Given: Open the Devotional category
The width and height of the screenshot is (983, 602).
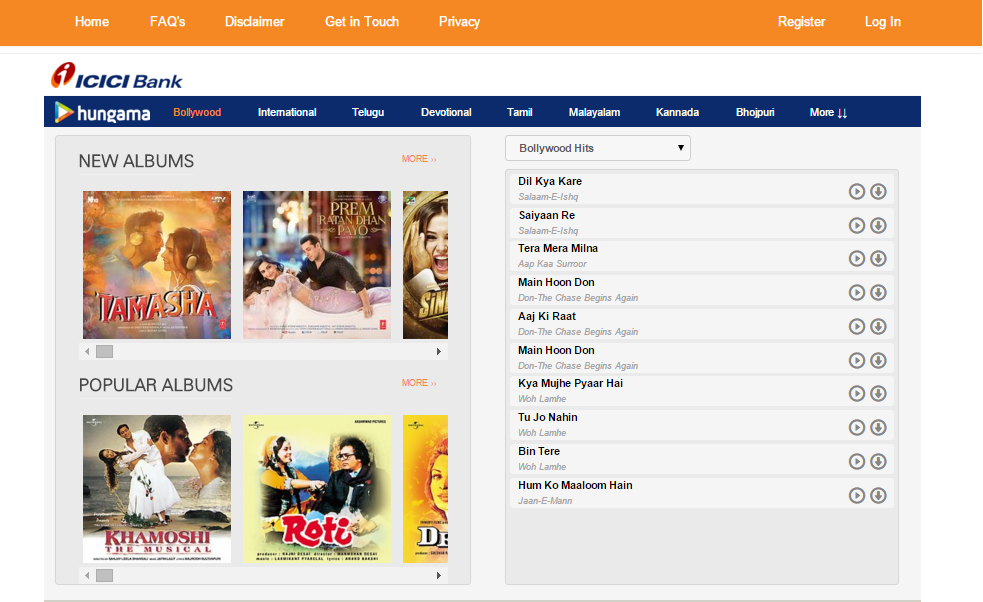Looking at the screenshot, I should (446, 112).
